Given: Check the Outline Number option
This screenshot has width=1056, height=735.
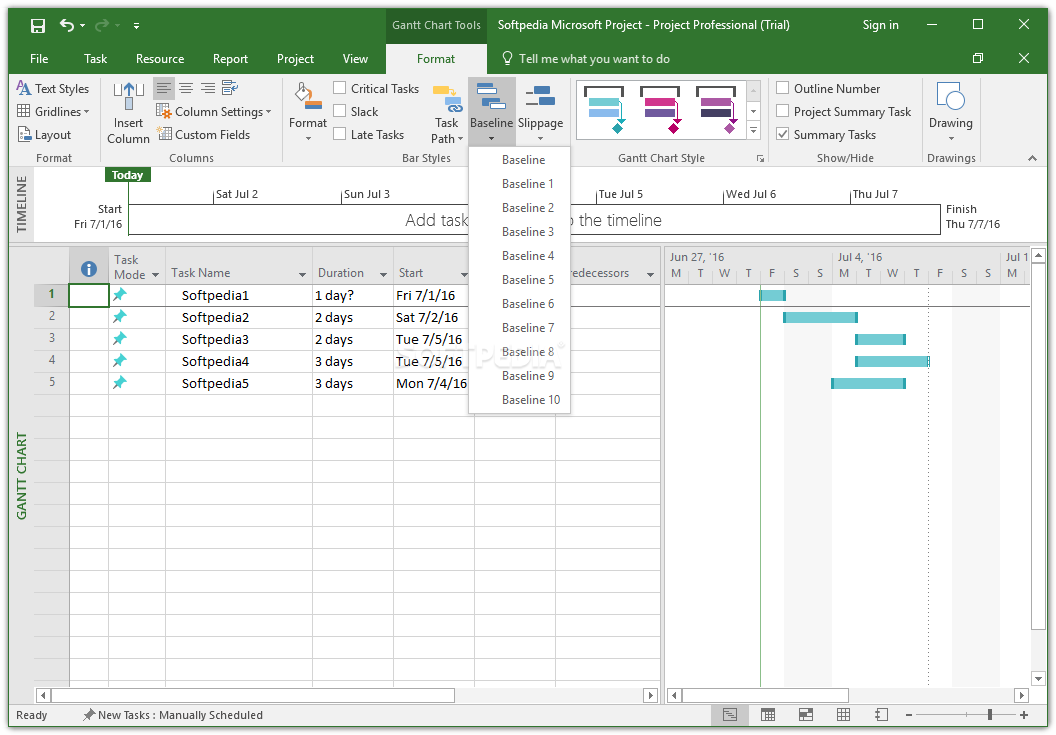Looking at the screenshot, I should [783, 88].
